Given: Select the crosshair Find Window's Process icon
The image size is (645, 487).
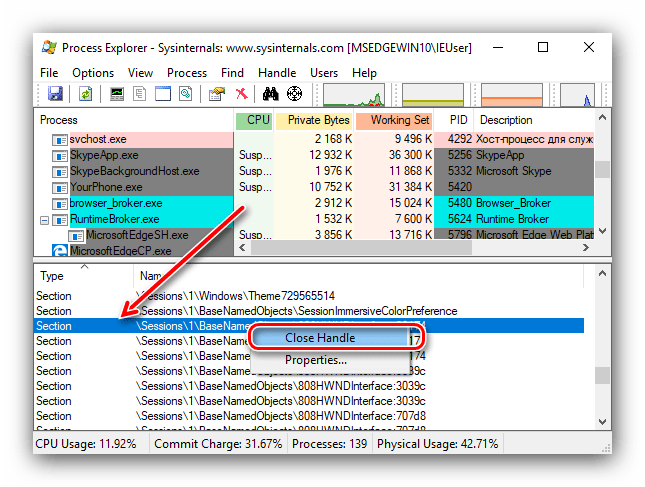Looking at the screenshot, I should coord(294,94).
